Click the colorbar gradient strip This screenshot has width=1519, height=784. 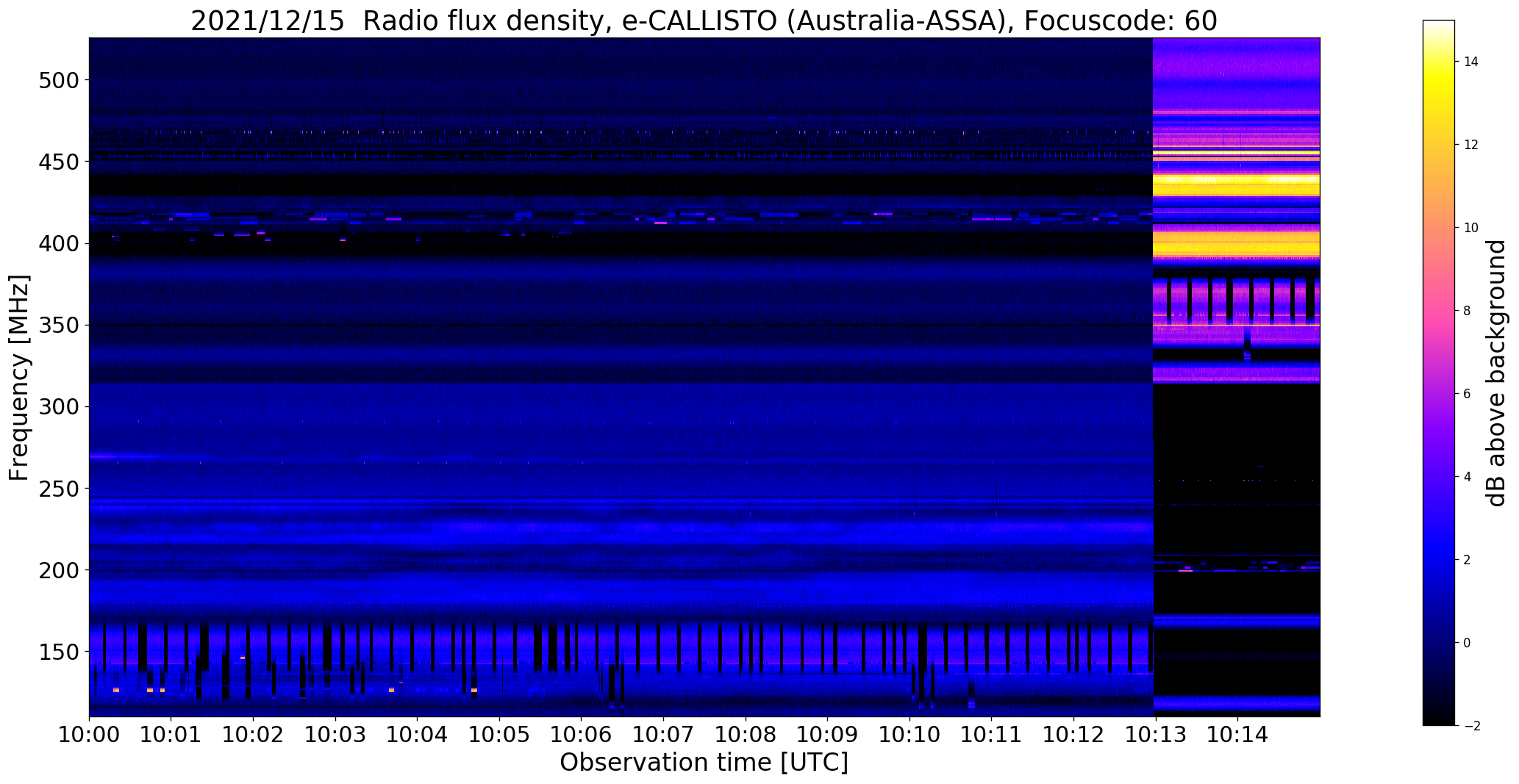[1439, 373]
